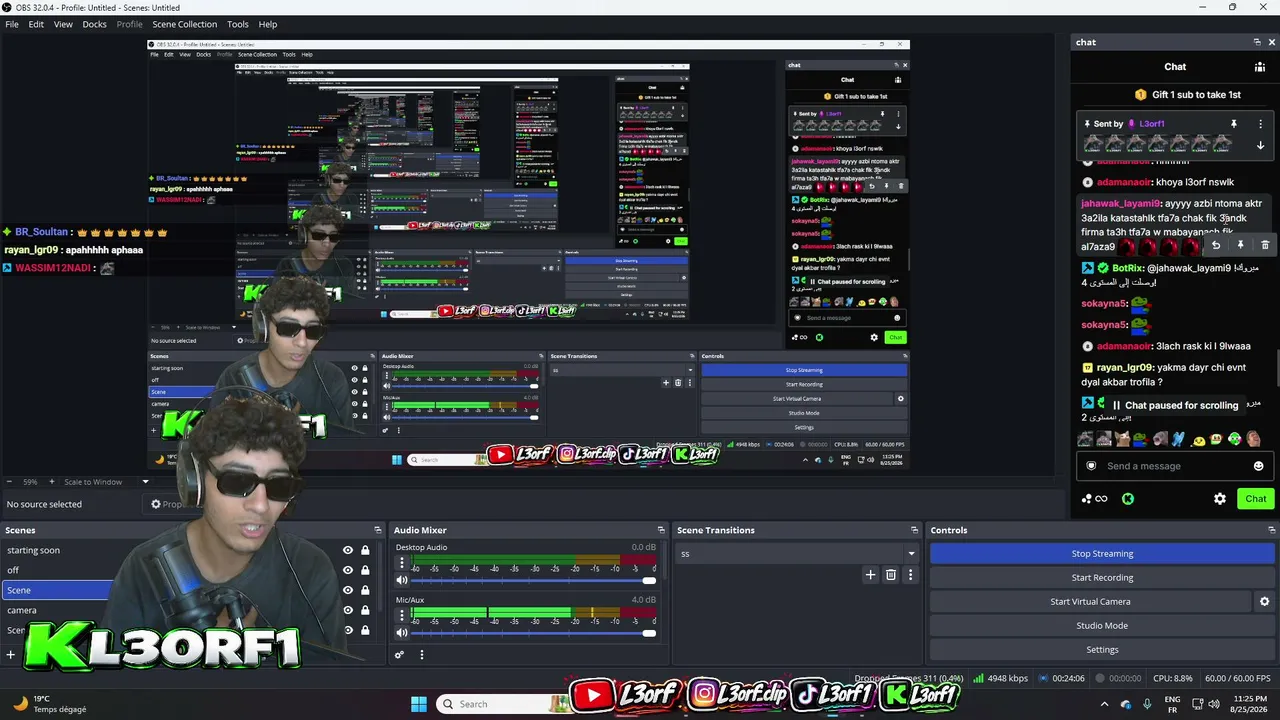Toggle the eye icon level with 'starting soon'
This screenshot has width=1280, height=720.
[348, 550]
